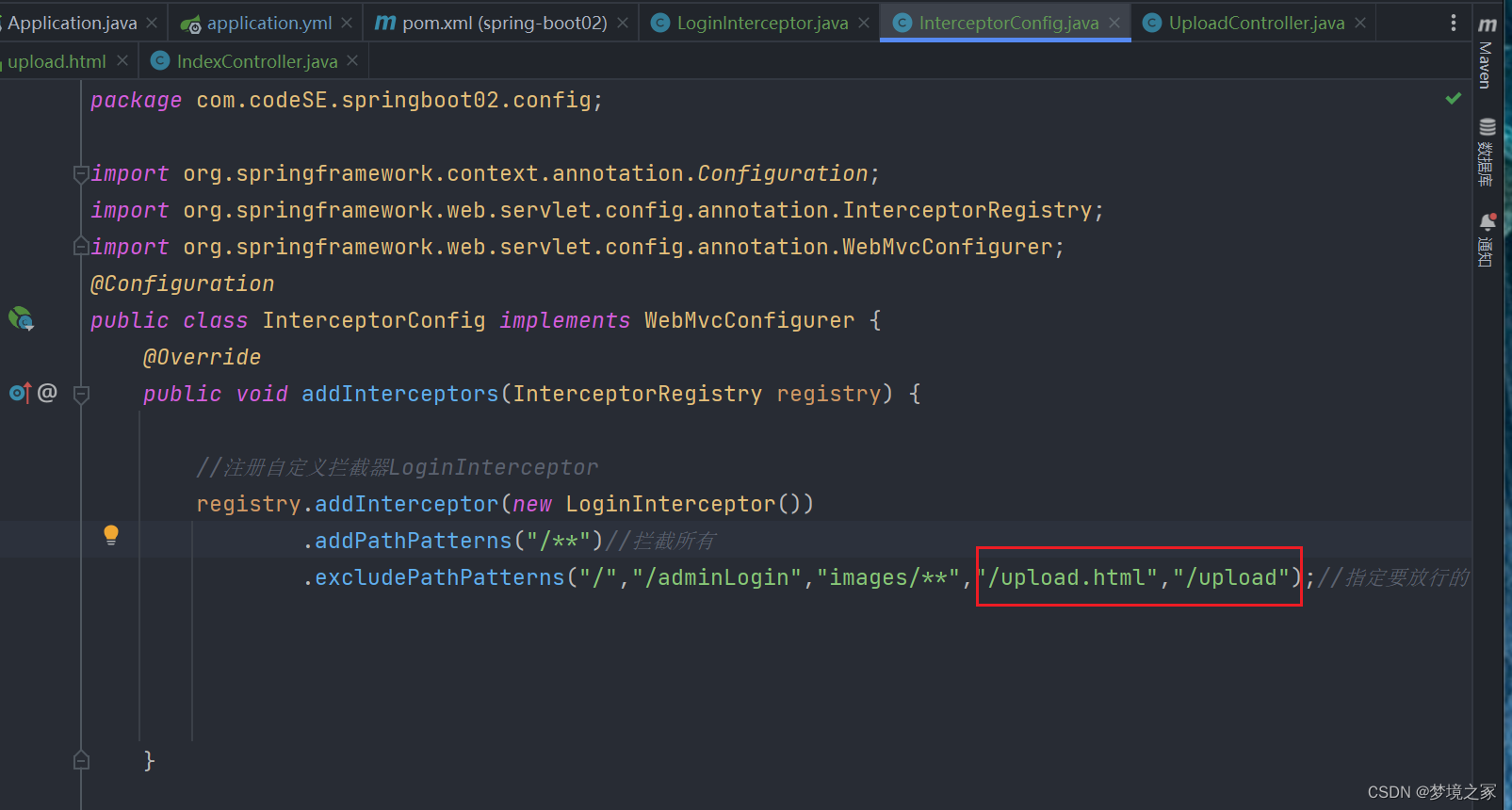Click the @Override annotation

[x=202, y=357]
